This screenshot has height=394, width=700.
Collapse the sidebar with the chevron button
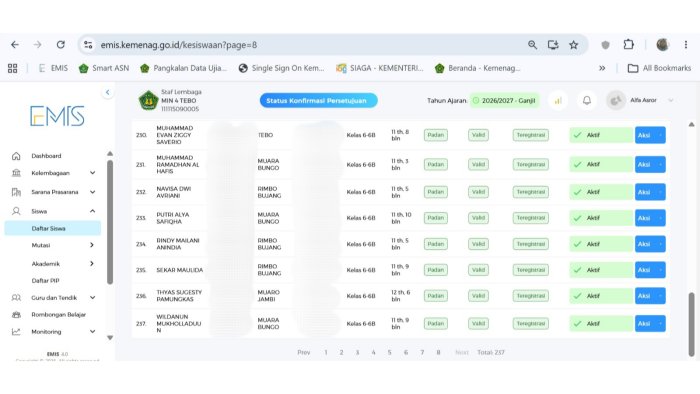tap(108, 92)
